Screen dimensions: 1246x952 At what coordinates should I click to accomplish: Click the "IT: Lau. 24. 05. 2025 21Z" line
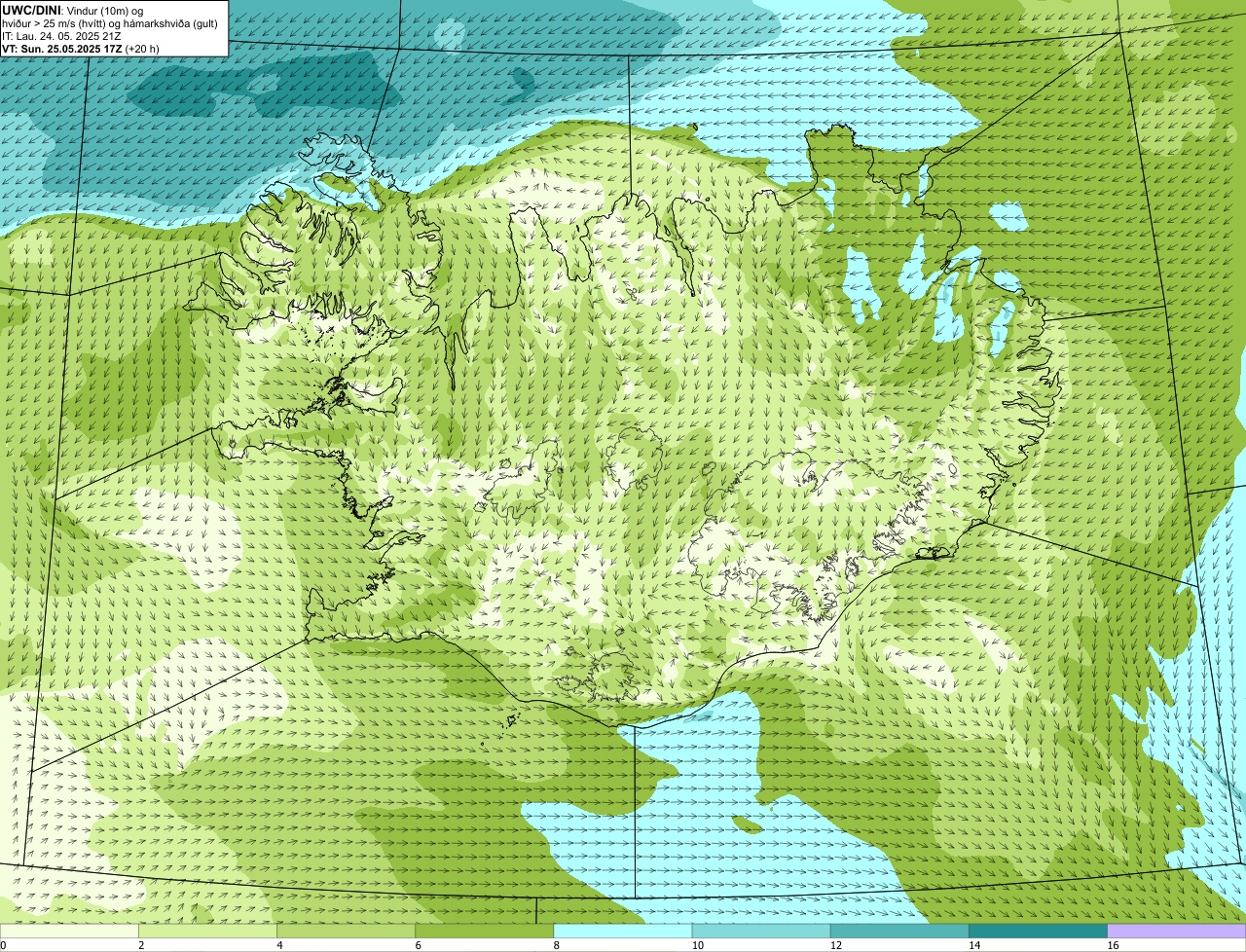(61, 35)
